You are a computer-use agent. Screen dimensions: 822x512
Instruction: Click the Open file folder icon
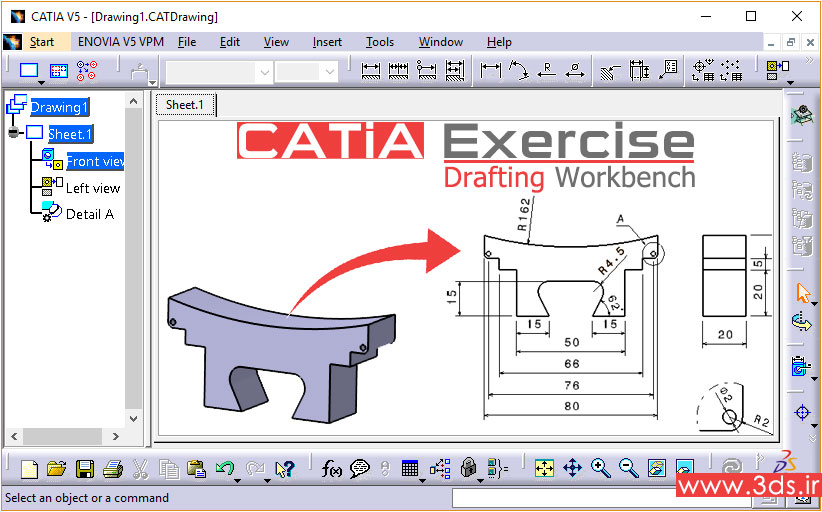[57, 468]
